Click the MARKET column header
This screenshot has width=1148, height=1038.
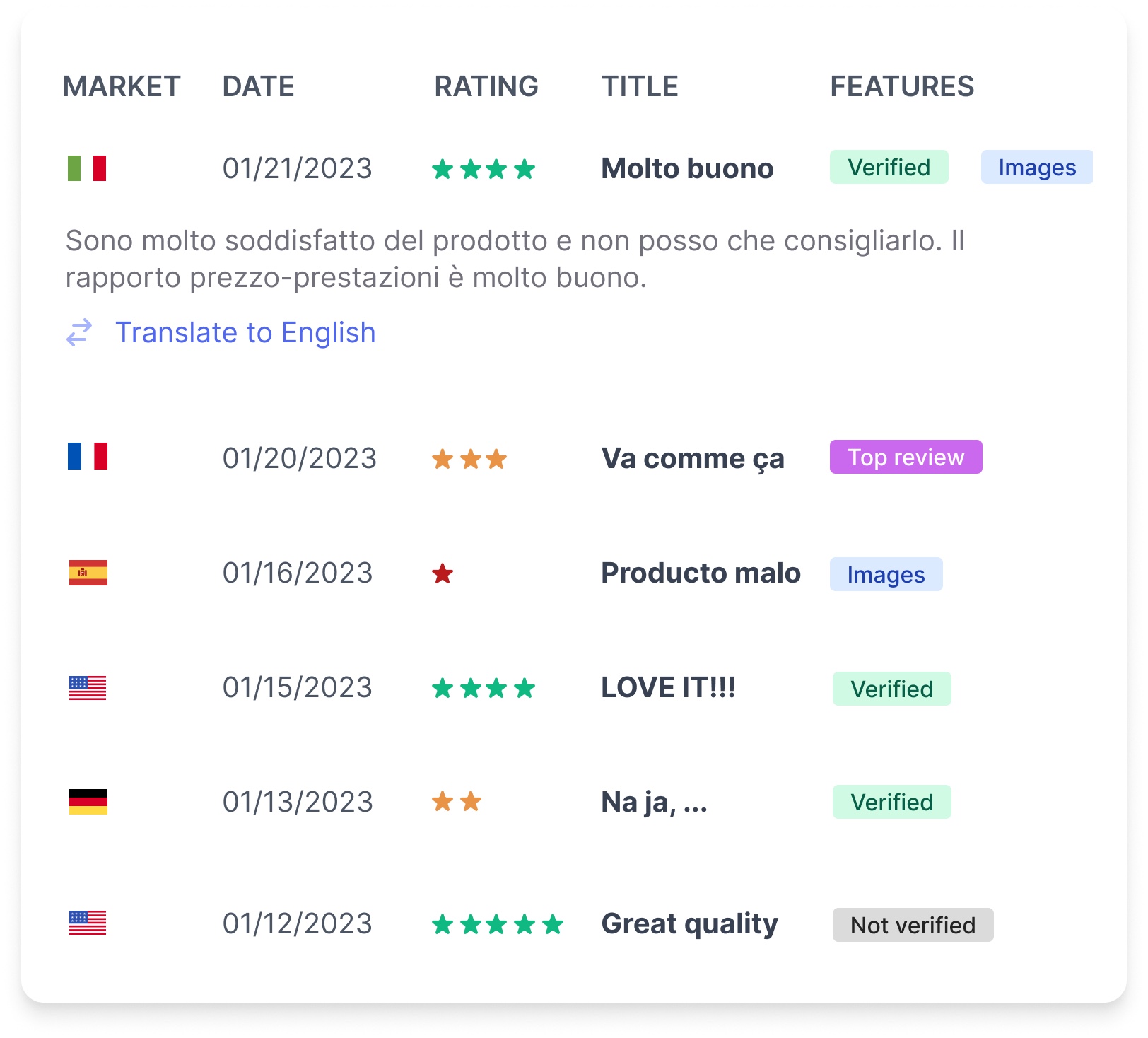point(122,86)
